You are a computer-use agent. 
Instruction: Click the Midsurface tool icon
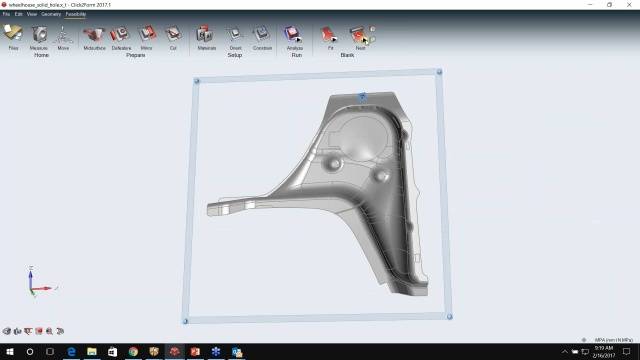coord(93,34)
